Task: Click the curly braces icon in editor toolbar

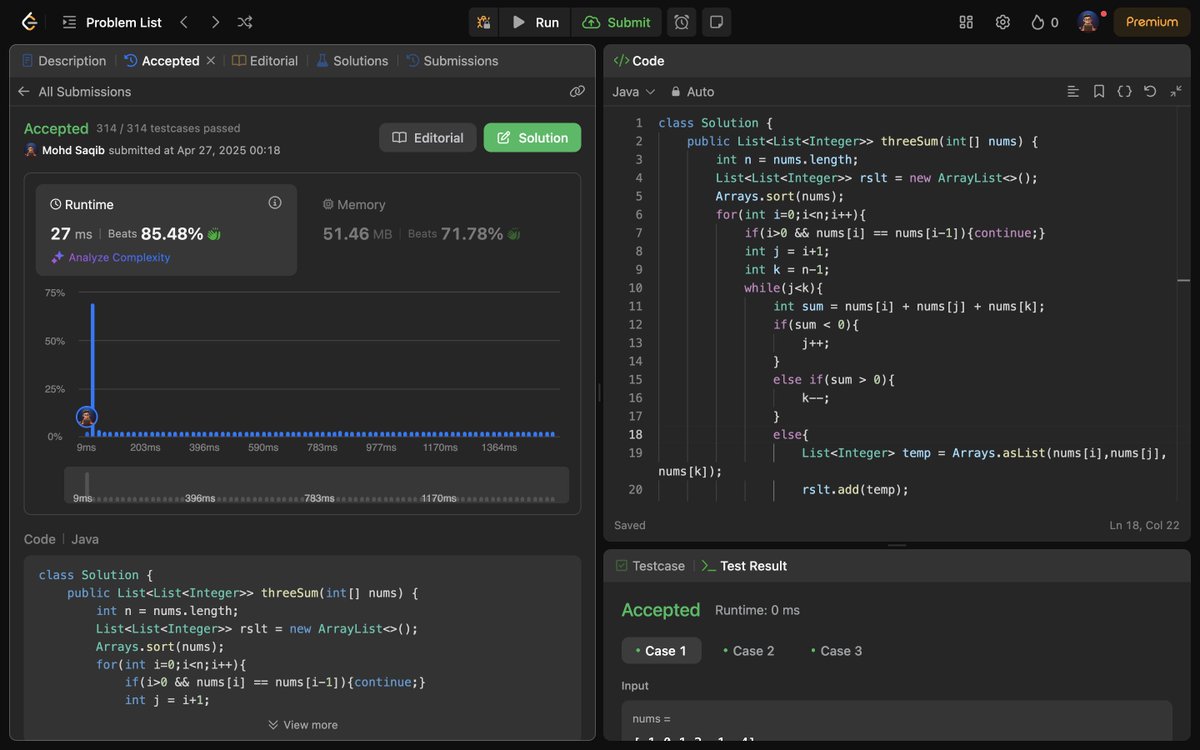Action: (x=1124, y=91)
